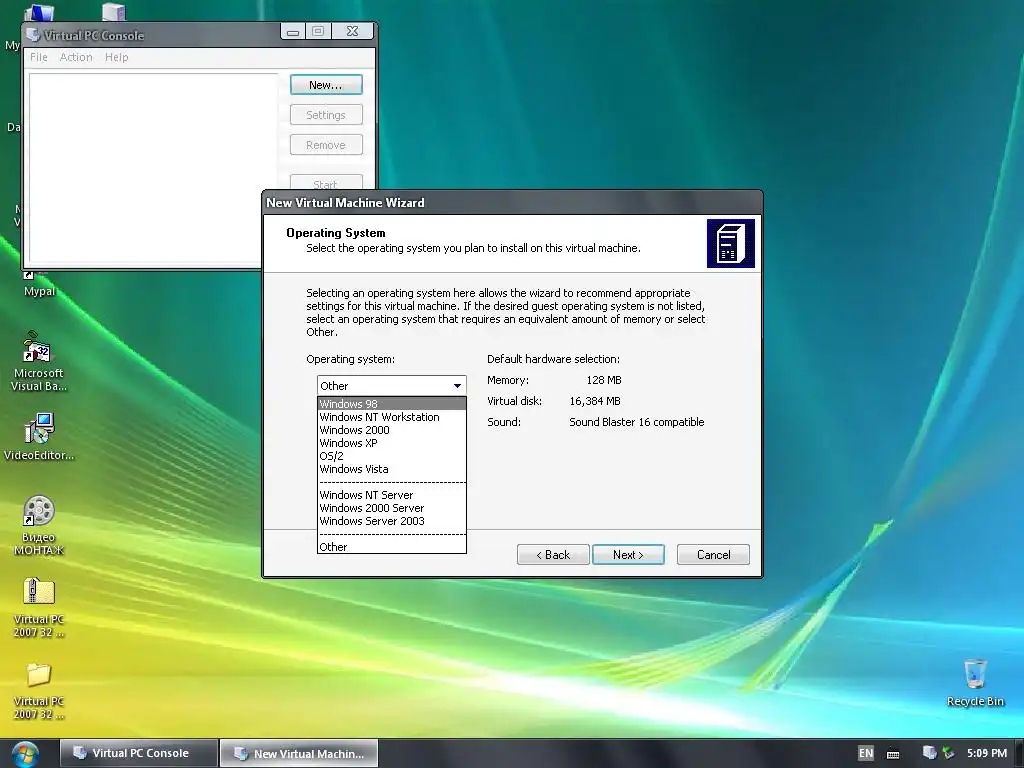This screenshot has height=768, width=1024.
Task: Minimize the Virtual PC Console window
Action: click(293, 31)
